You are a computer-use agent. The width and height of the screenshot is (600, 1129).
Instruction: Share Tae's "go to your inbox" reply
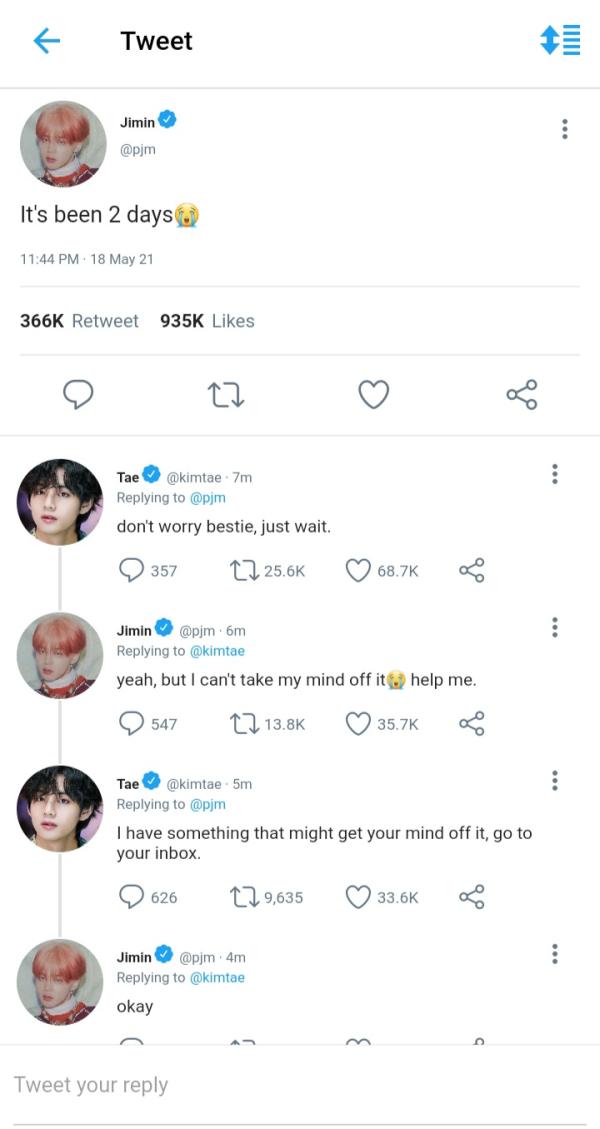pyautogui.click(x=472, y=896)
